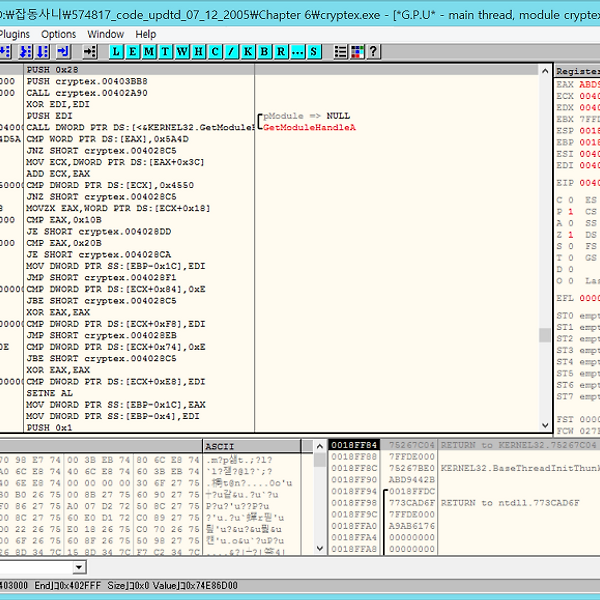Open the Window menu
This screenshot has height=600, width=600.
[x=106, y=34]
